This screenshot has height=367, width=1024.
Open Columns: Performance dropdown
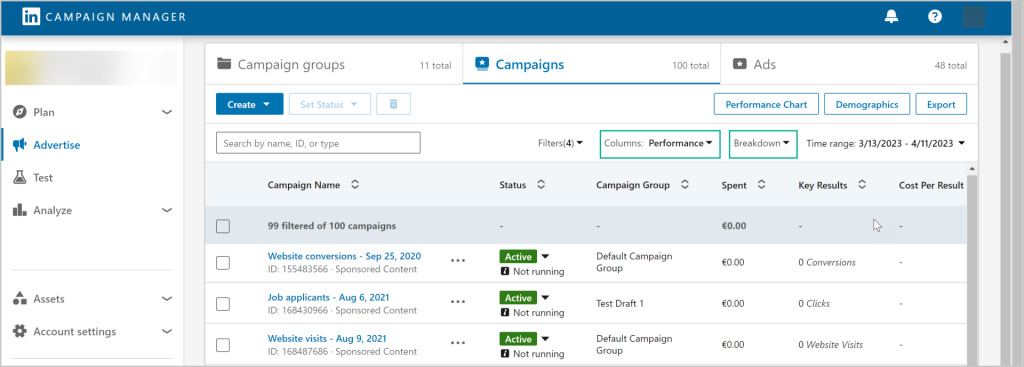[x=660, y=143]
